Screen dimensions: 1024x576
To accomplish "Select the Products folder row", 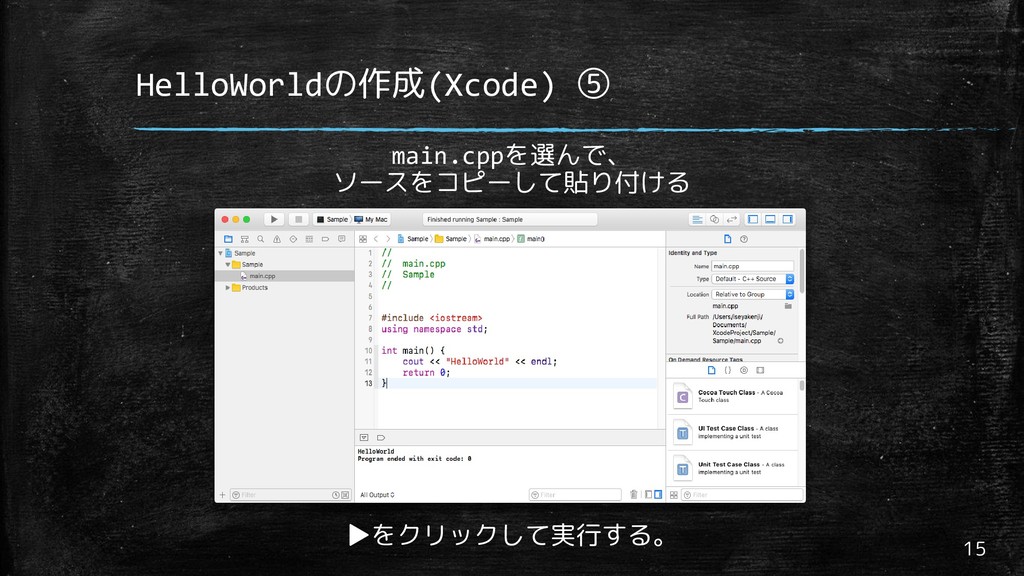I will pos(285,287).
